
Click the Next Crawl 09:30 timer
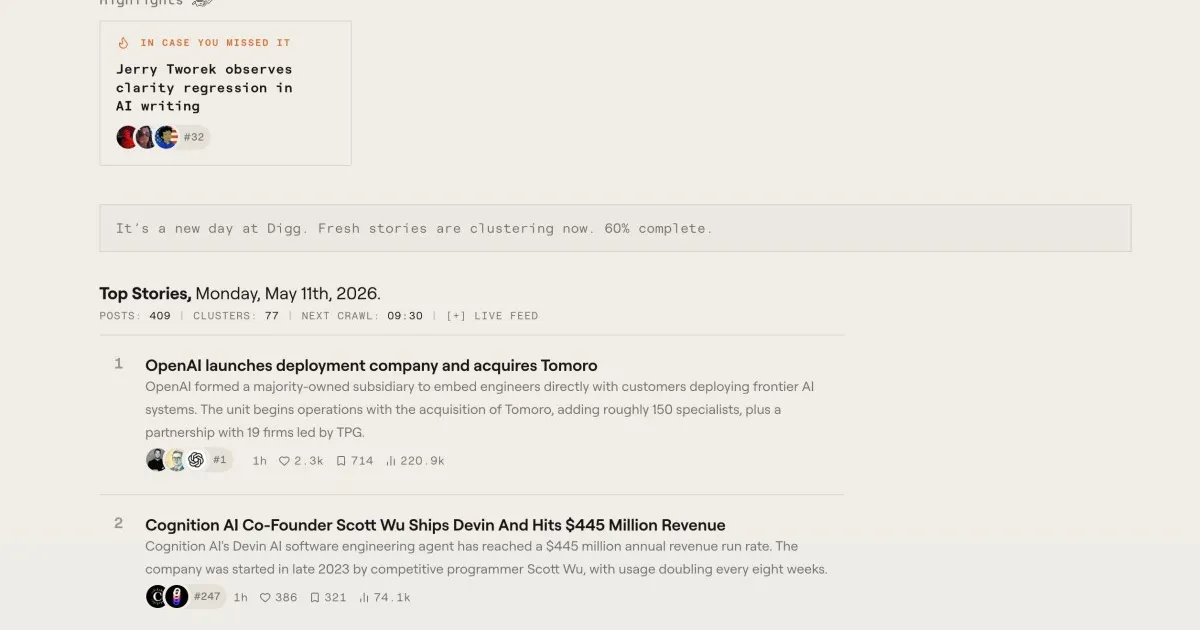point(362,316)
